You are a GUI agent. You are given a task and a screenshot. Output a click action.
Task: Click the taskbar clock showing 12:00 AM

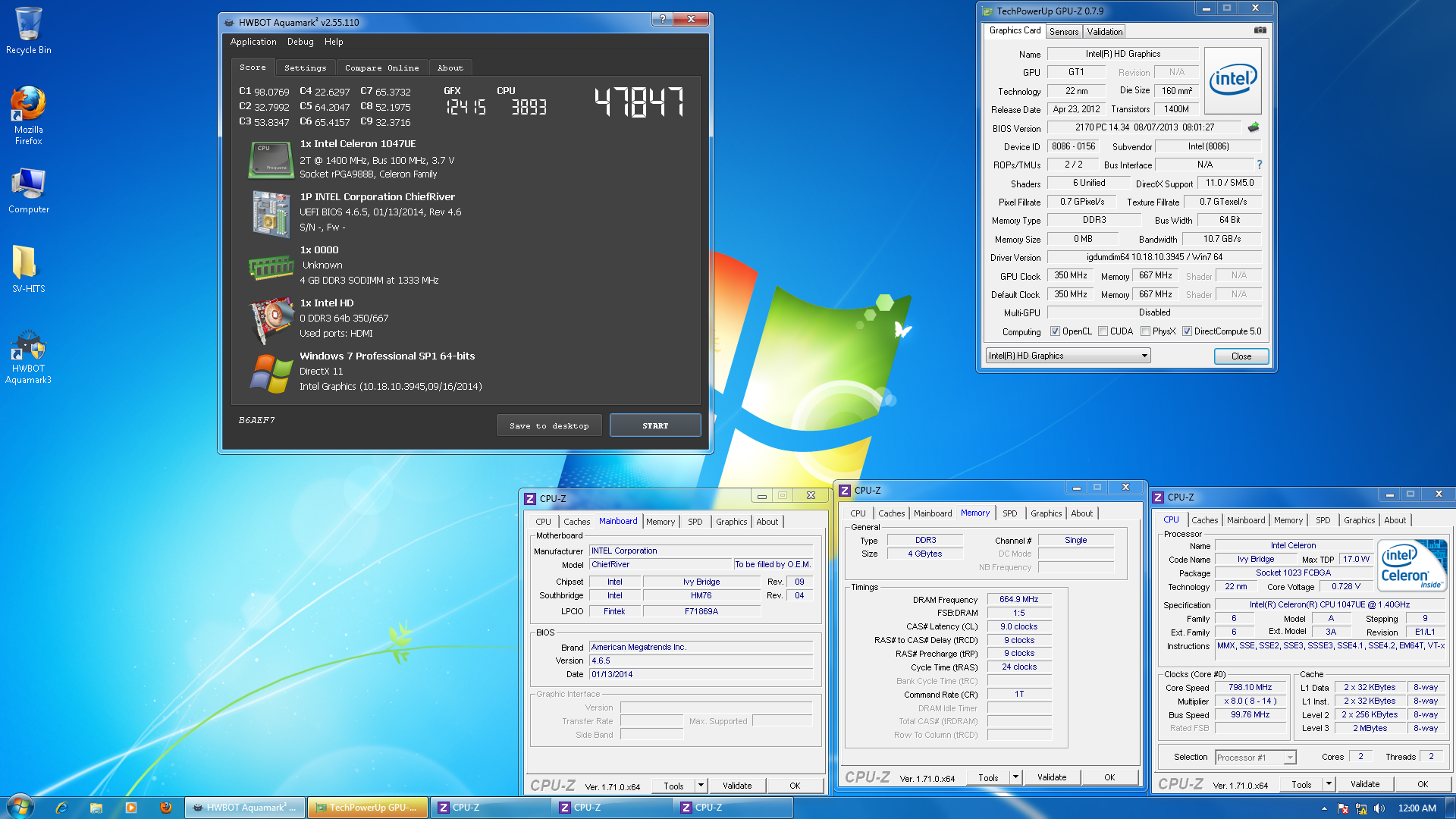pos(1417,808)
